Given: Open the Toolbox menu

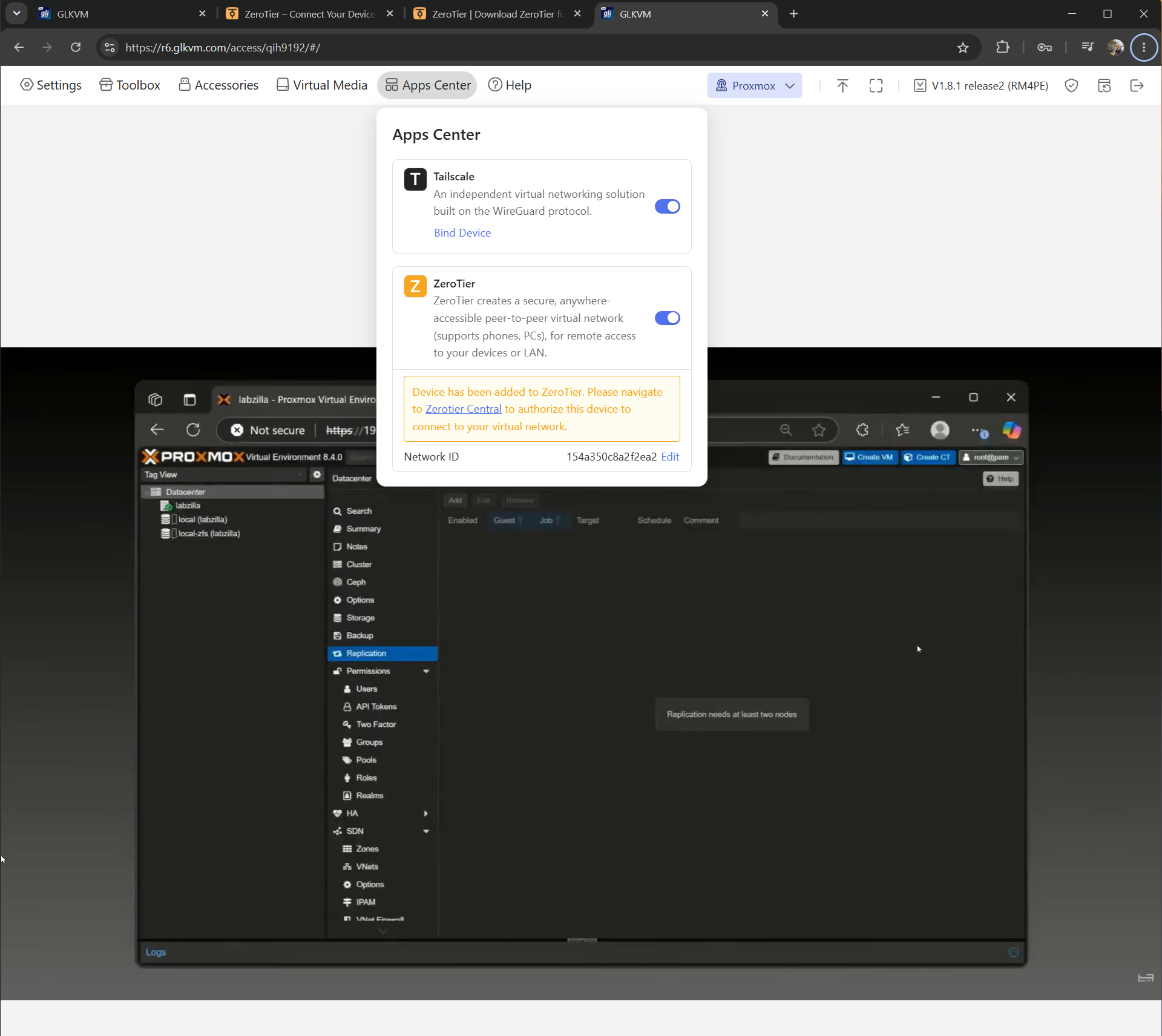Looking at the screenshot, I should (130, 85).
